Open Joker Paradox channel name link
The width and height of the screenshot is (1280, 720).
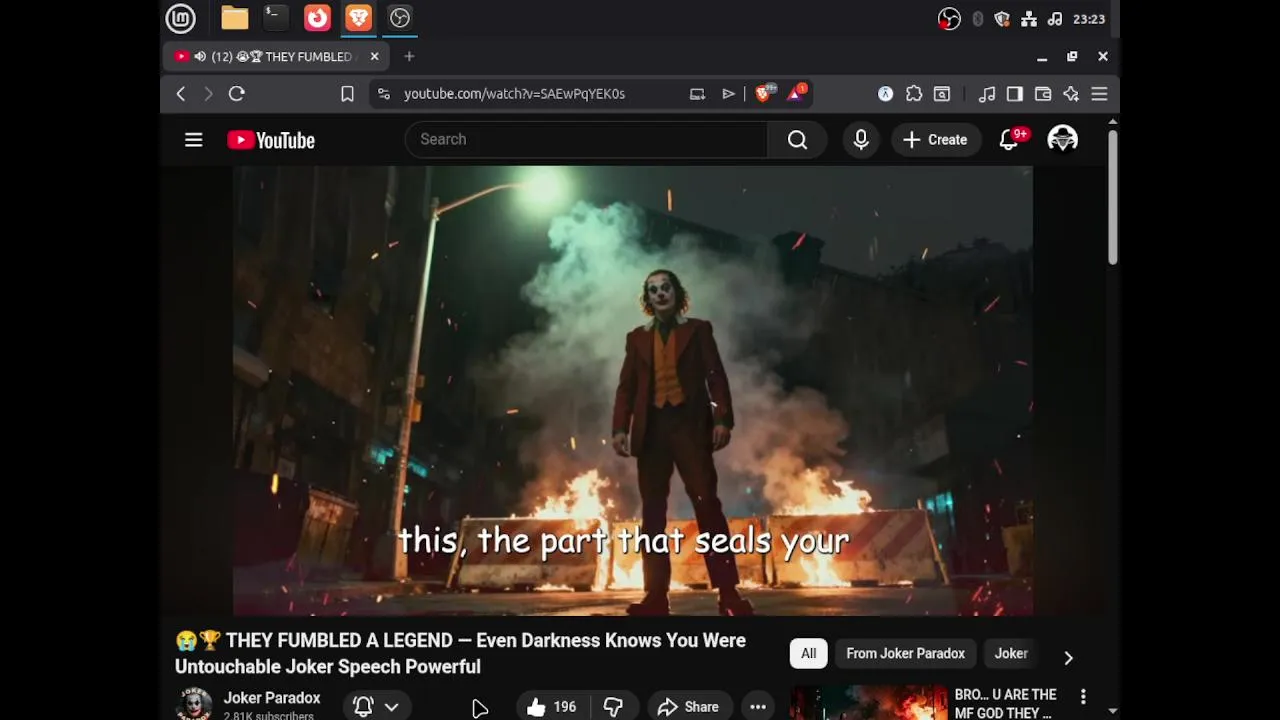click(x=272, y=698)
